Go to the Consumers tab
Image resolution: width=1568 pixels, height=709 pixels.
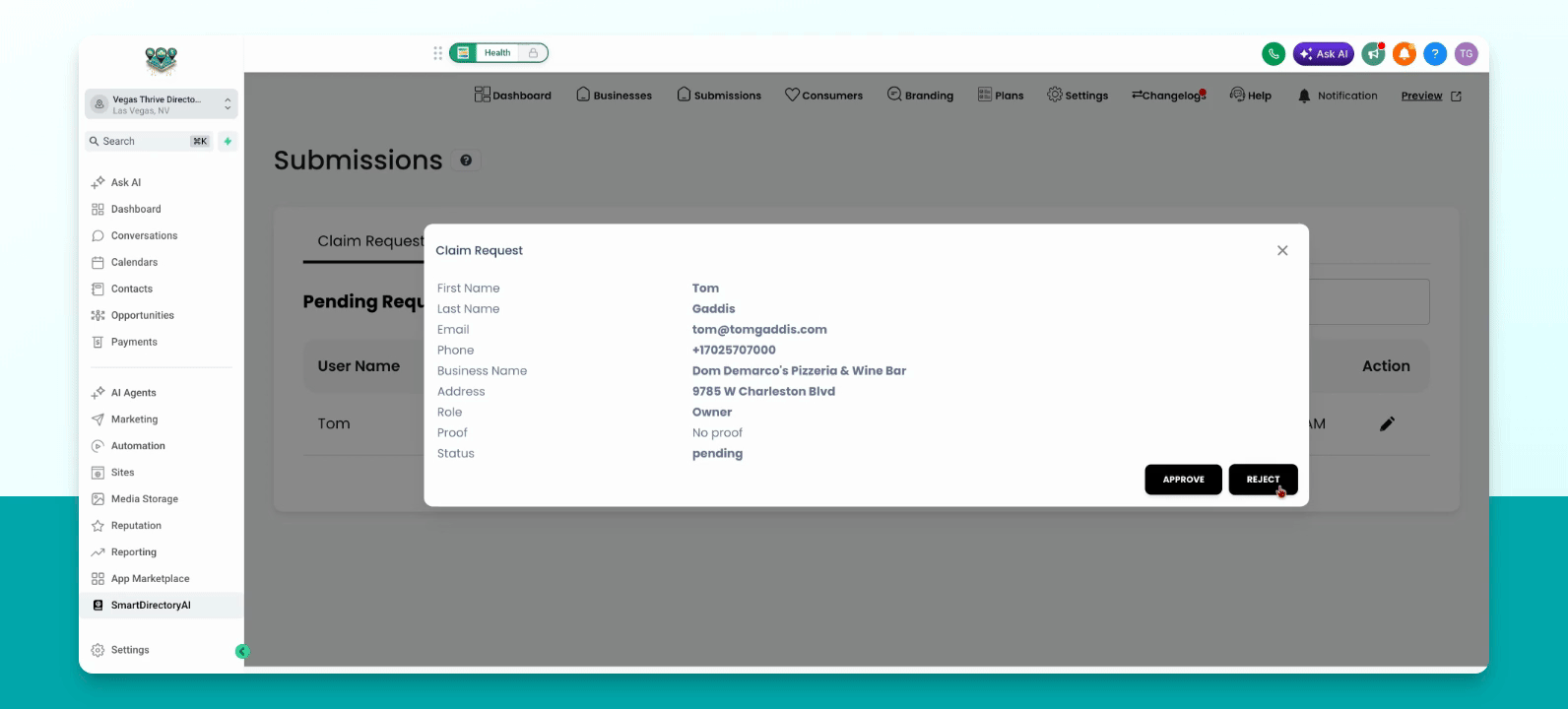pos(823,96)
